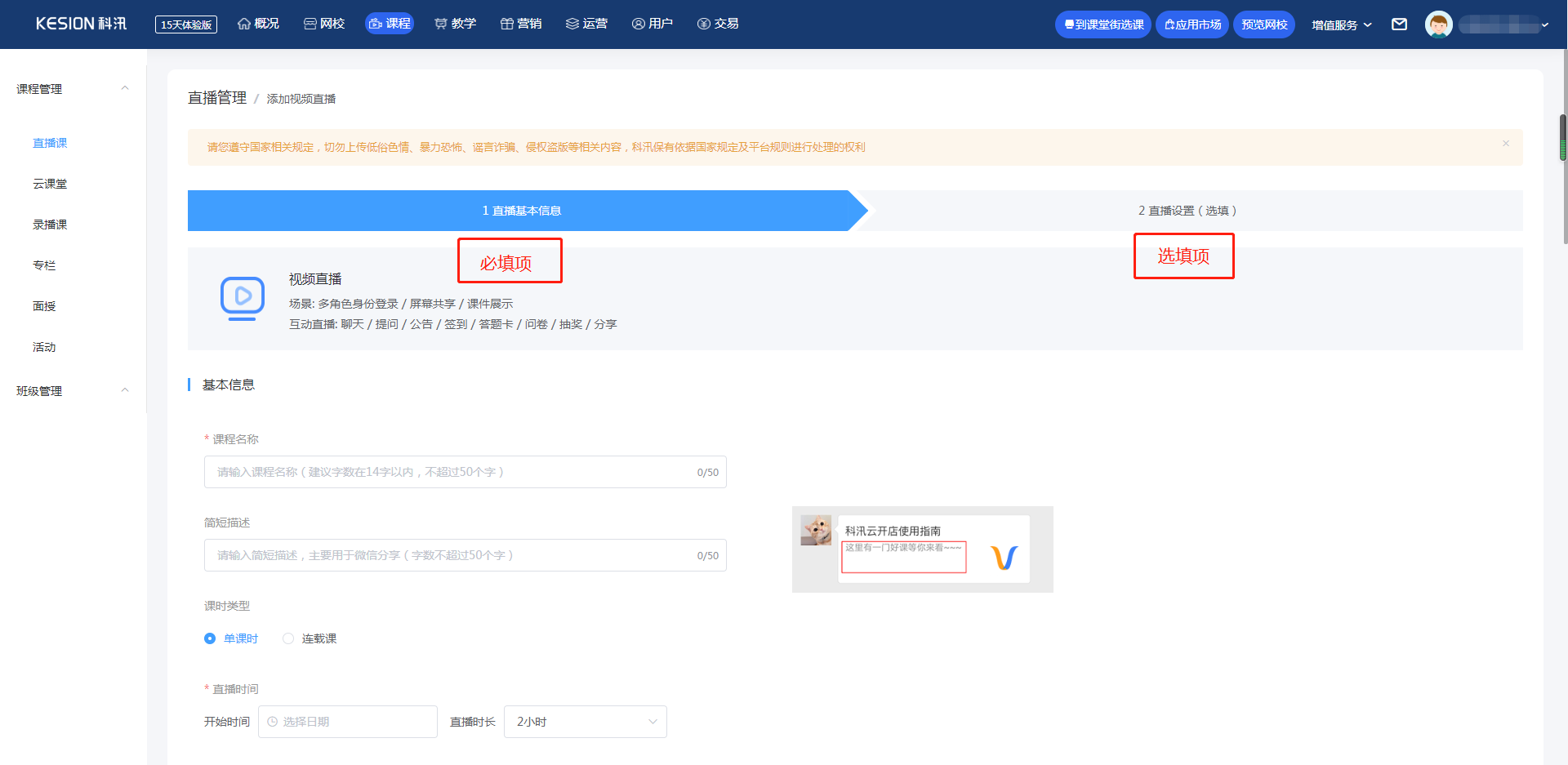
Task: Click the 预览网校 button
Action: [x=1264, y=24]
